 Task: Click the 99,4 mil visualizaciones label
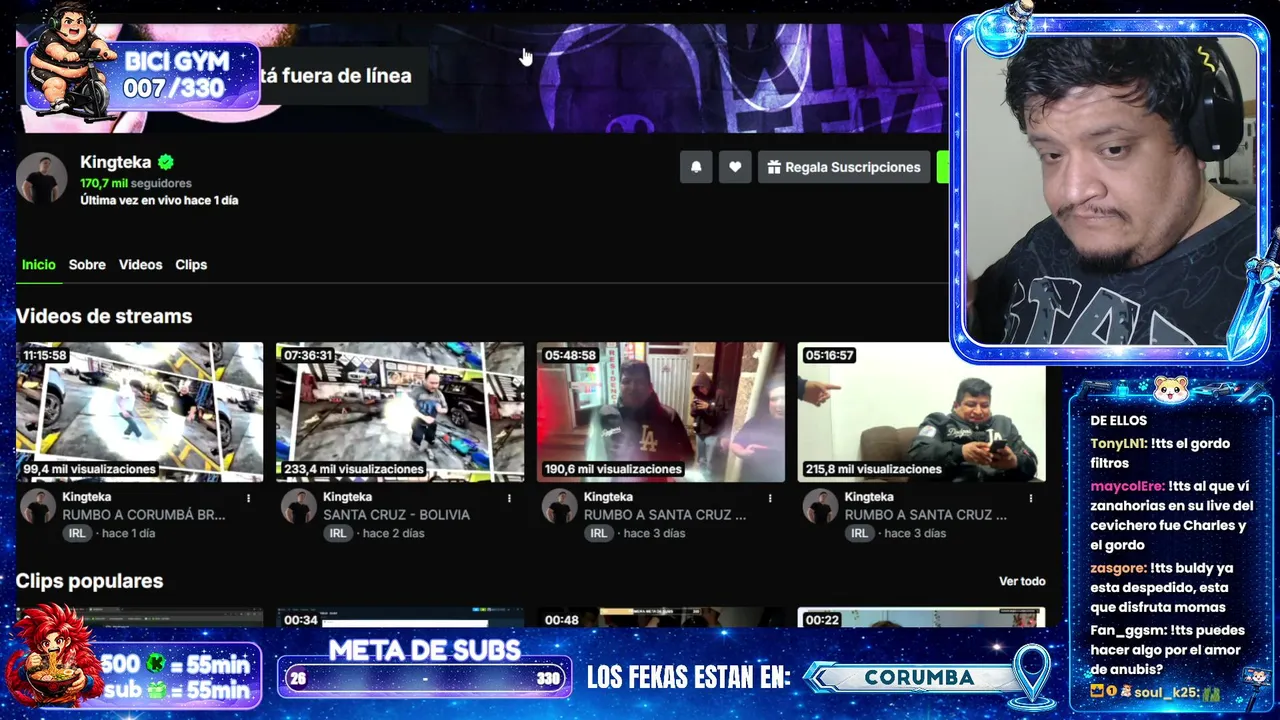[90, 469]
